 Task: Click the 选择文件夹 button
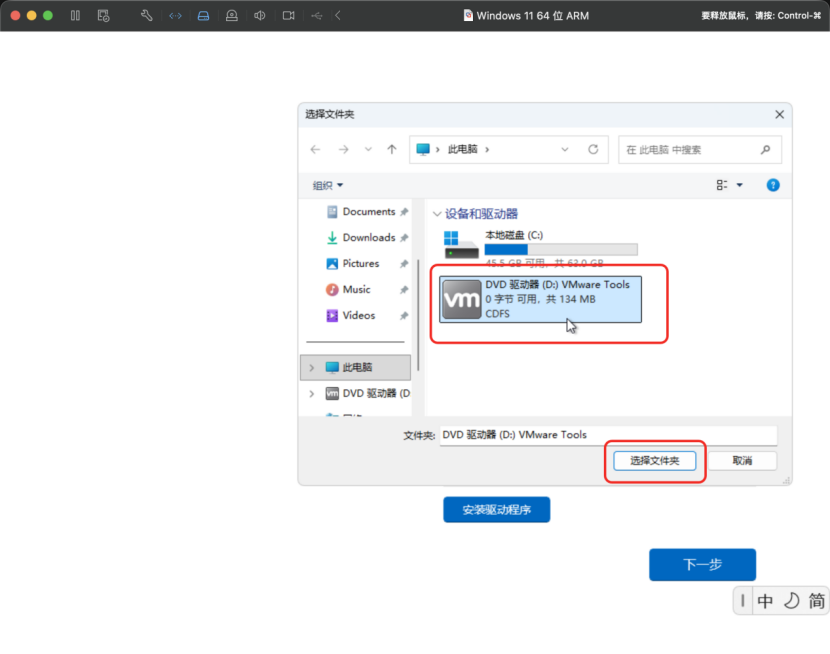point(654,460)
